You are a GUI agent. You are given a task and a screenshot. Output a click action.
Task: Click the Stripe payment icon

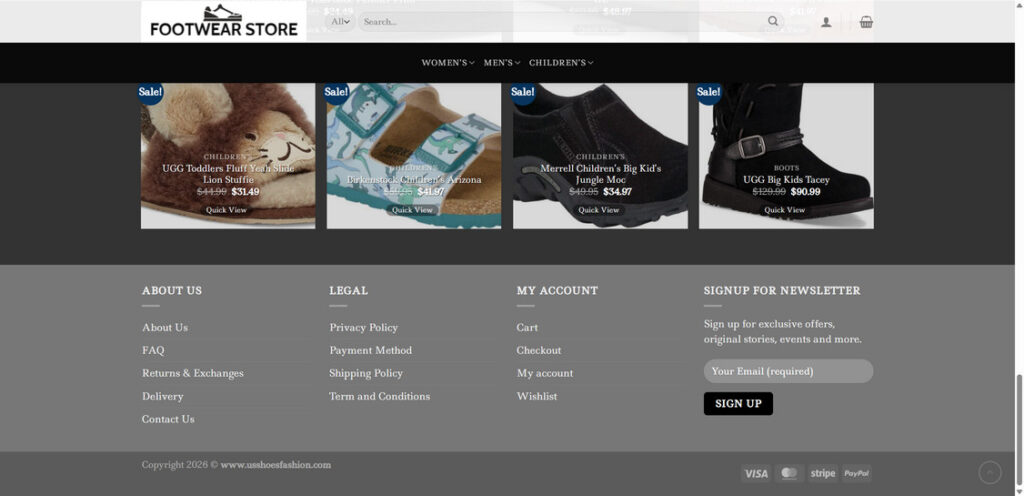[x=823, y=474]
